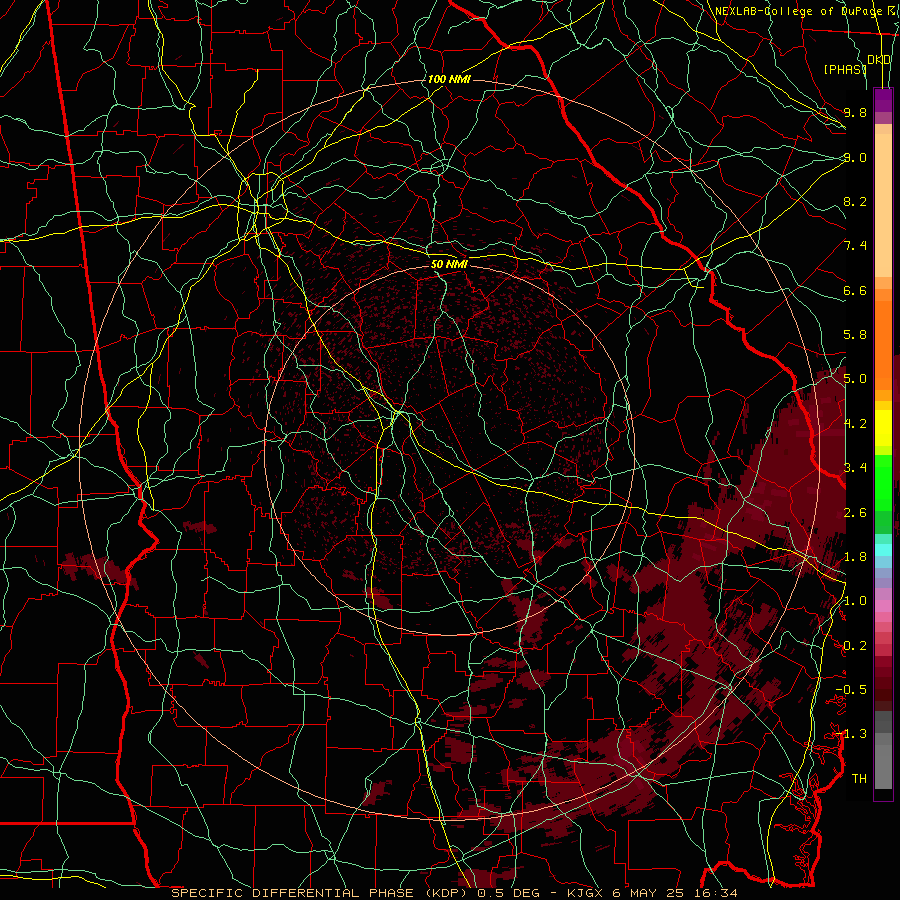900x900 pixels.
Task: Click the 9.0 value on color scale
Action: [x=855, y=157]
